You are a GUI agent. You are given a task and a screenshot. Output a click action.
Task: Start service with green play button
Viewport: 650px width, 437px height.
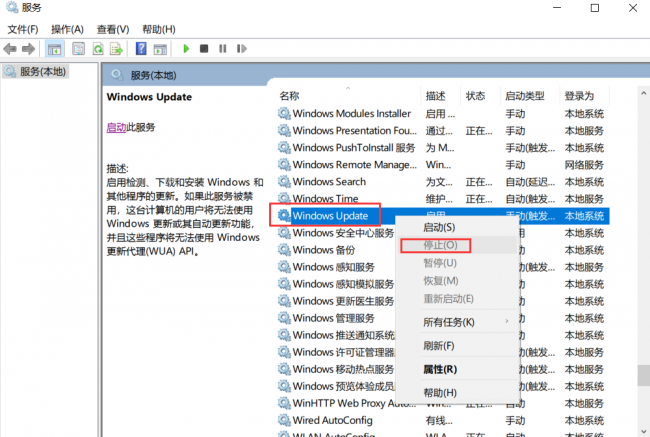click(186, 49)
